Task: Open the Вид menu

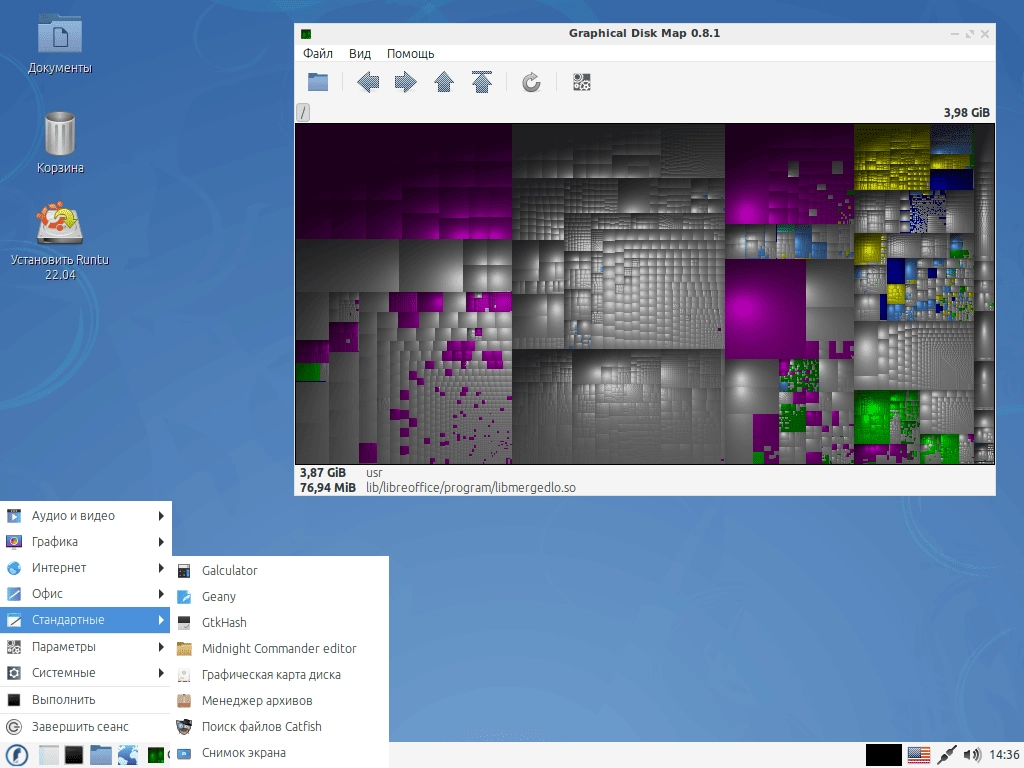Action: coord(360,54)
